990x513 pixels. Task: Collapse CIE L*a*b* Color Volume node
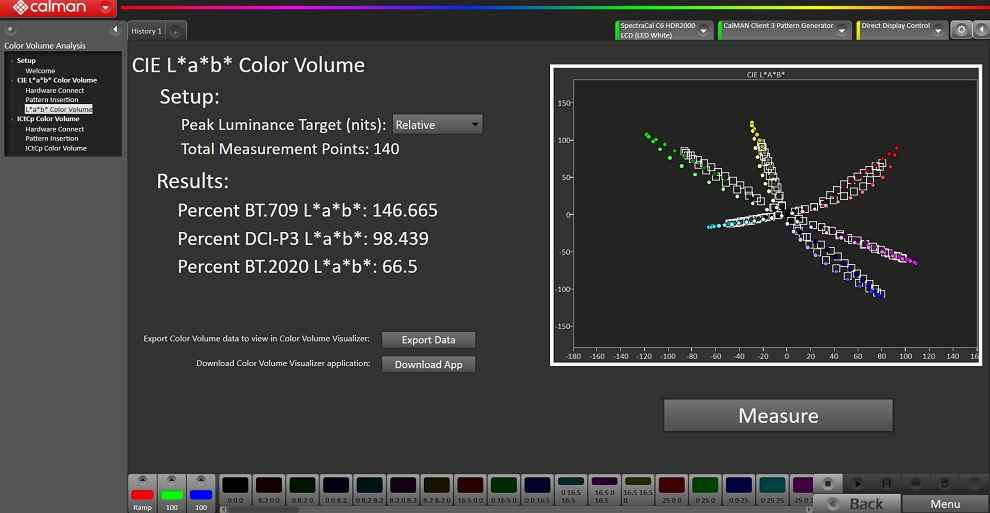click(x=12, y=80)
